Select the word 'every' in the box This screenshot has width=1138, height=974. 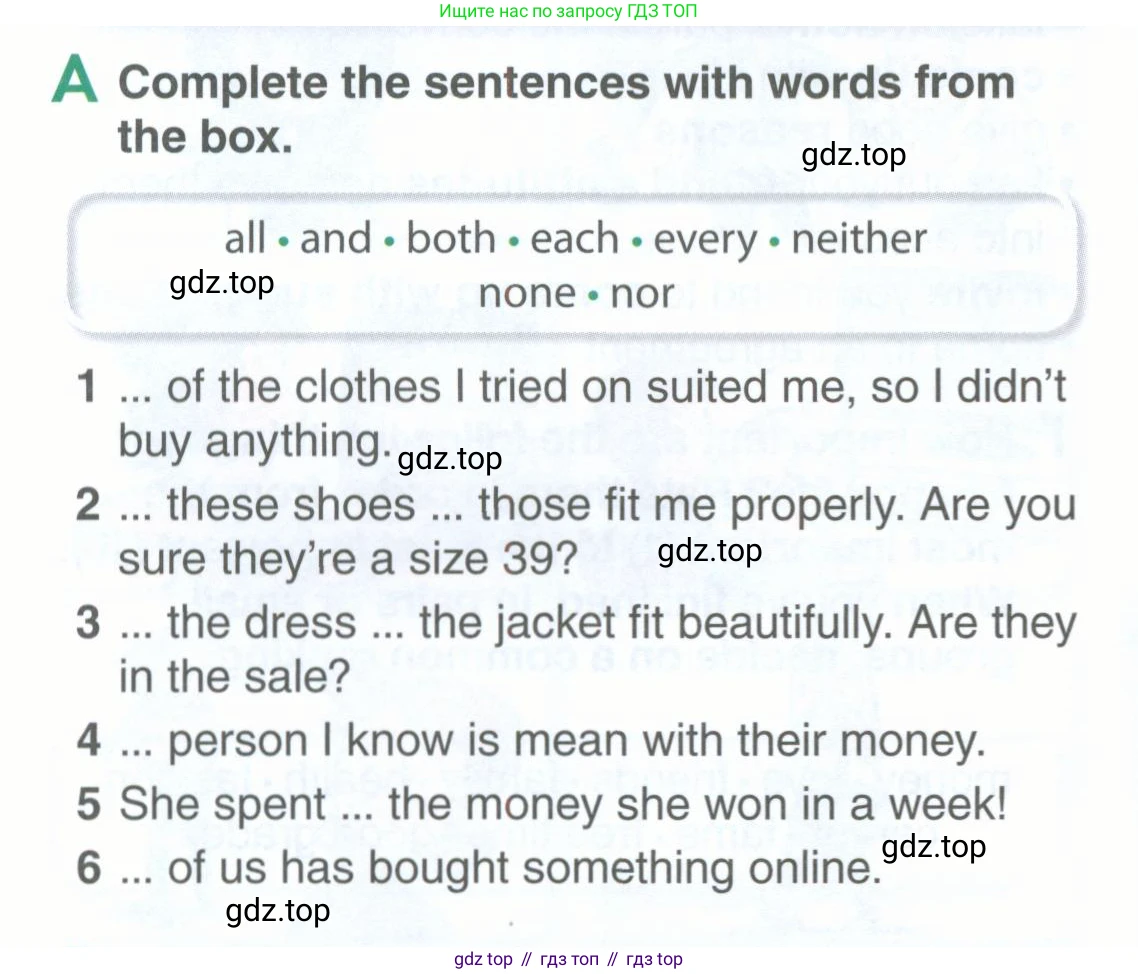[705, 241]
